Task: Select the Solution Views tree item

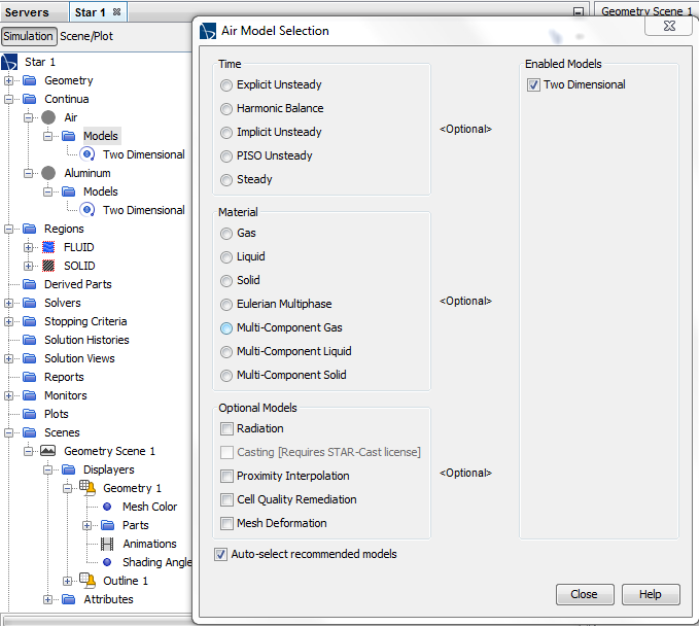Action: point(79,358)
